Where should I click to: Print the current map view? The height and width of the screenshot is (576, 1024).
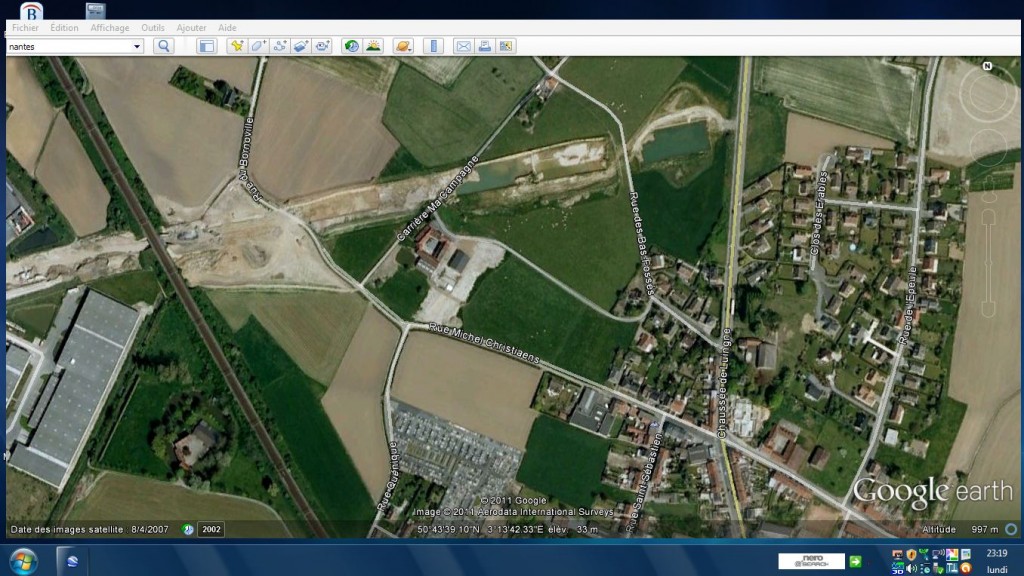click(x=484, y=46)
